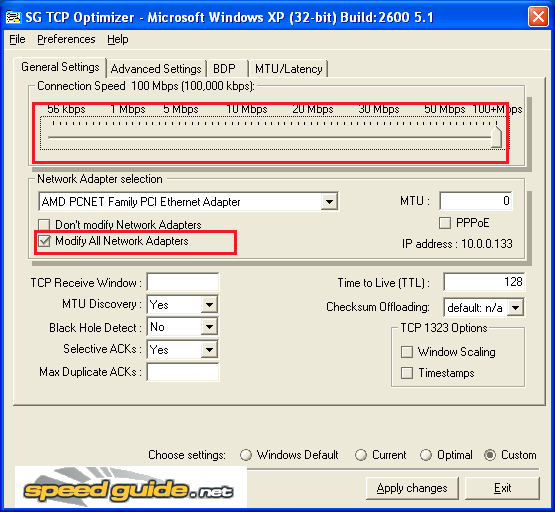Viewport: 555px width, 512px height.
Task: Enable the Timestamps checkbox
Action: click(x=407, y=373)
